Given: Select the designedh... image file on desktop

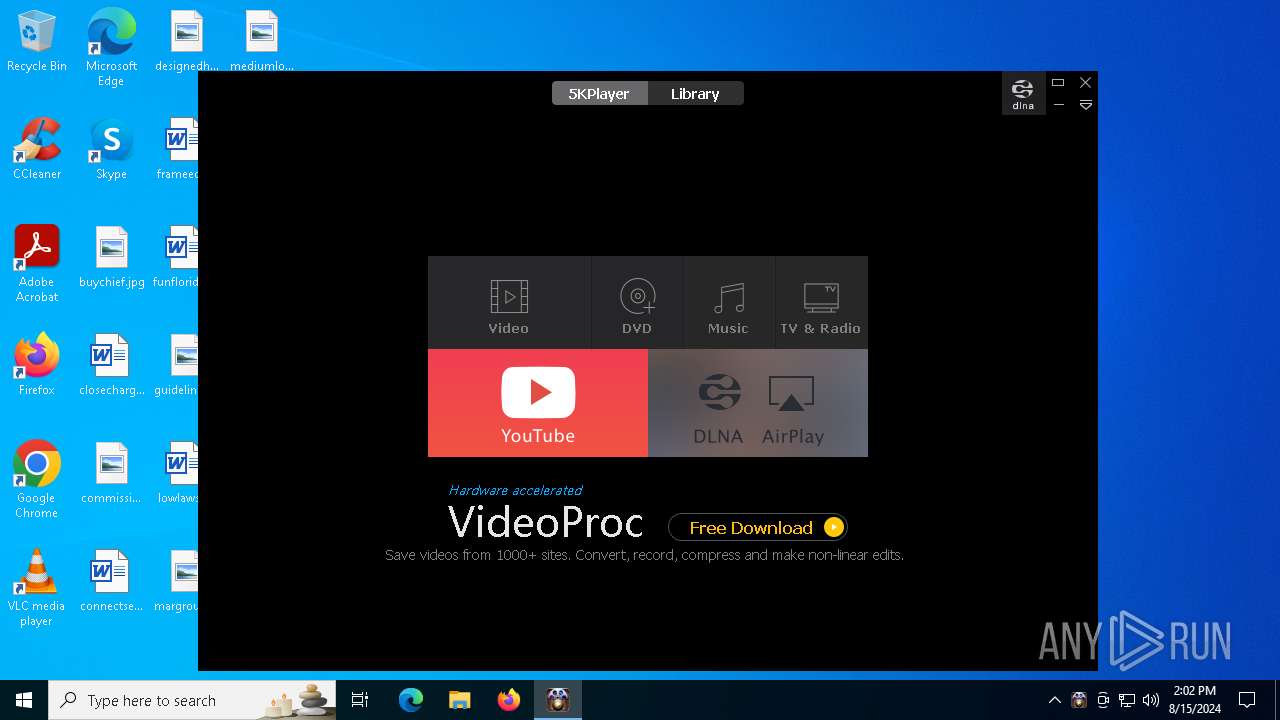Looking at the screenshot, I should (187, 41).
